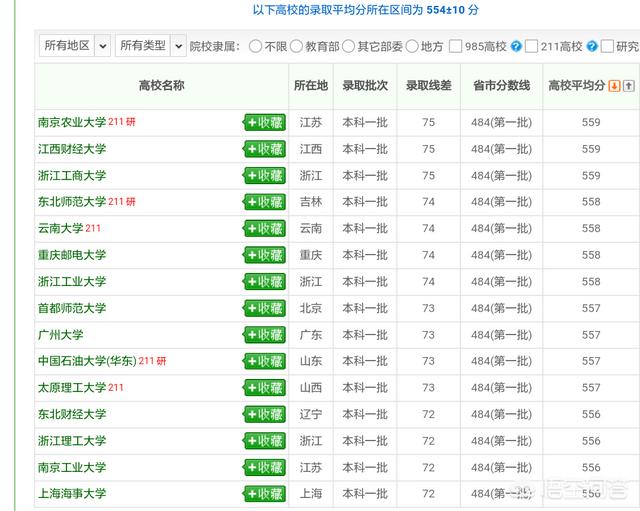Image resolution: width=640 pixels, height=511 pixels.
Task: Select the 其它部委 radio option
Action: click(348, 46)
